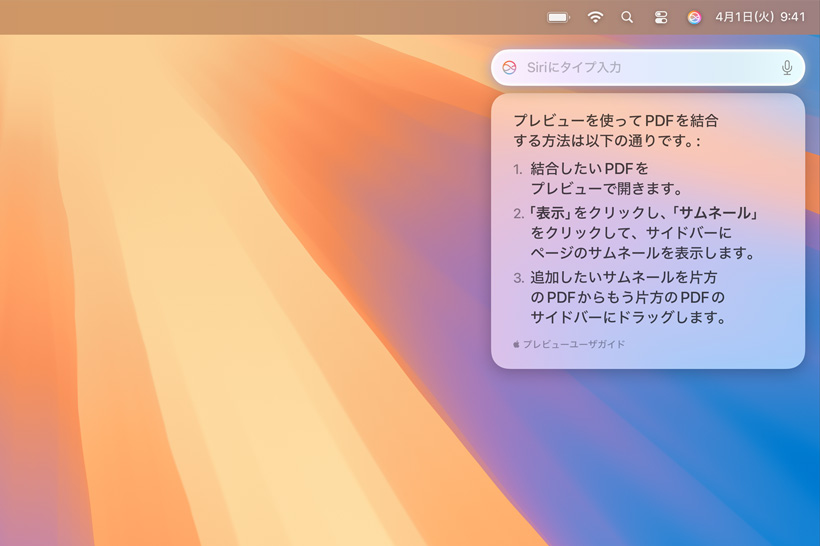The height and width of the screenshot is (546, 820).
Task: Click the line ページのサムネールを表示します。
Action: [643, 253]
